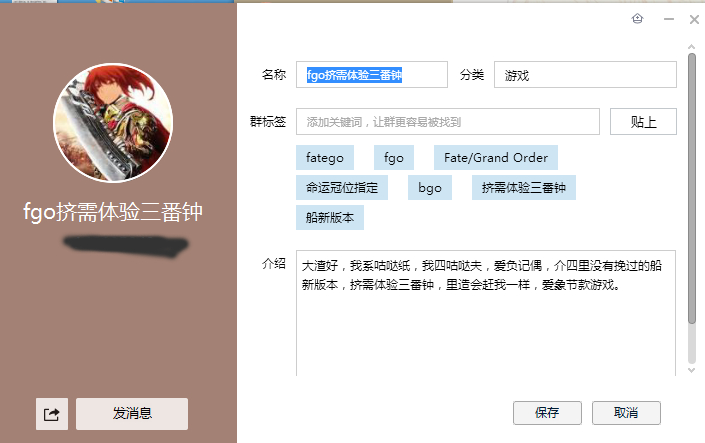Click the share icon beside 发消息

(52, 414)
